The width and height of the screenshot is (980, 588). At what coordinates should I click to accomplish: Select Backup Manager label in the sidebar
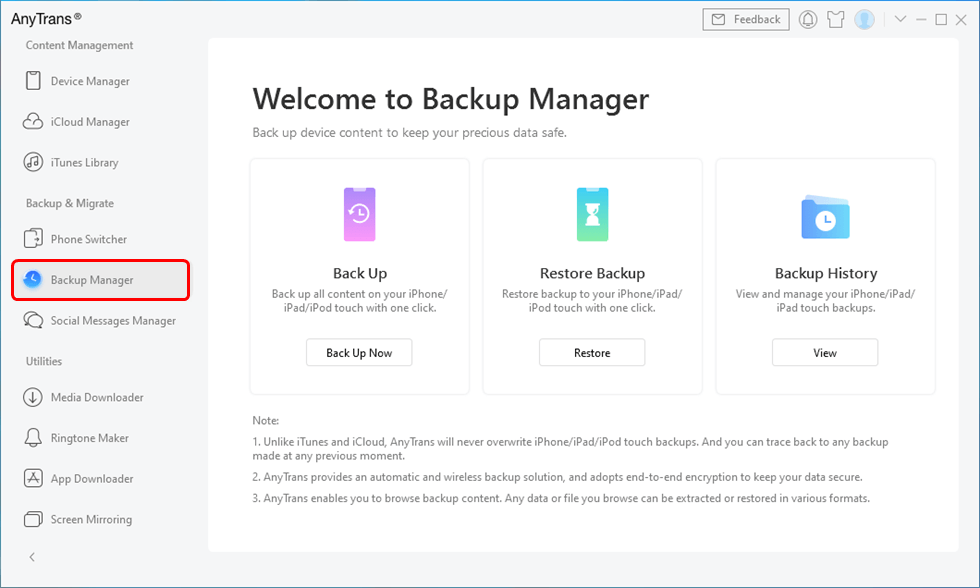[92, 280]
